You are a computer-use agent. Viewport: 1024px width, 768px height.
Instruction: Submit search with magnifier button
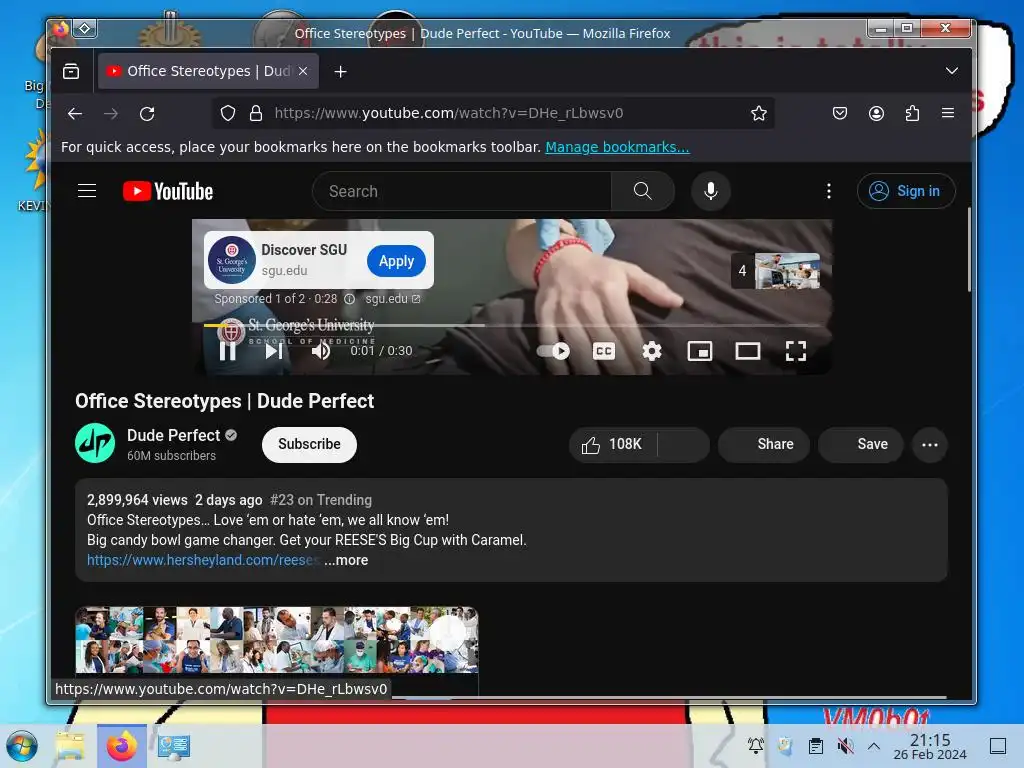[643, 191]
